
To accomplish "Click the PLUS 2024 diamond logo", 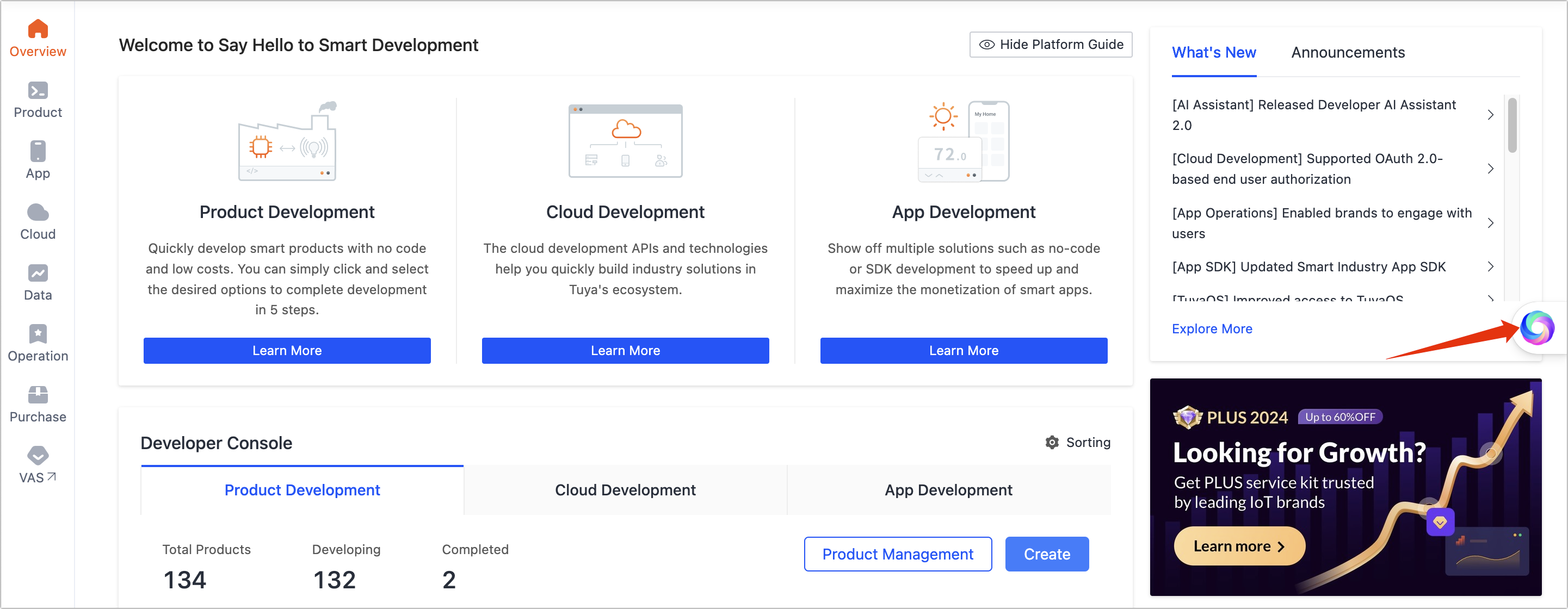I will (1187, 417).
